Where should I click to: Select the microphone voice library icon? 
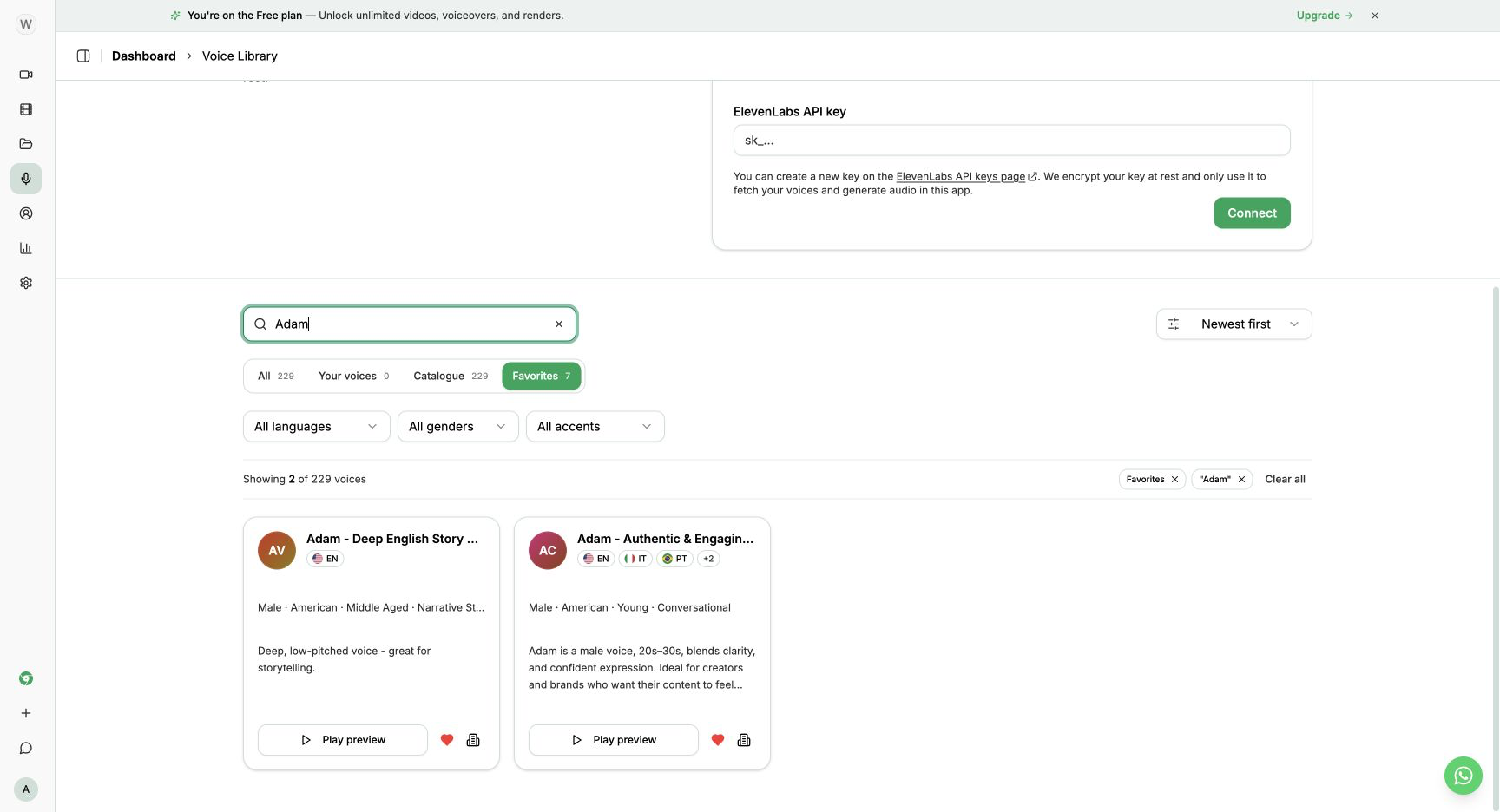pyautogui.click(x=26, y=179)
